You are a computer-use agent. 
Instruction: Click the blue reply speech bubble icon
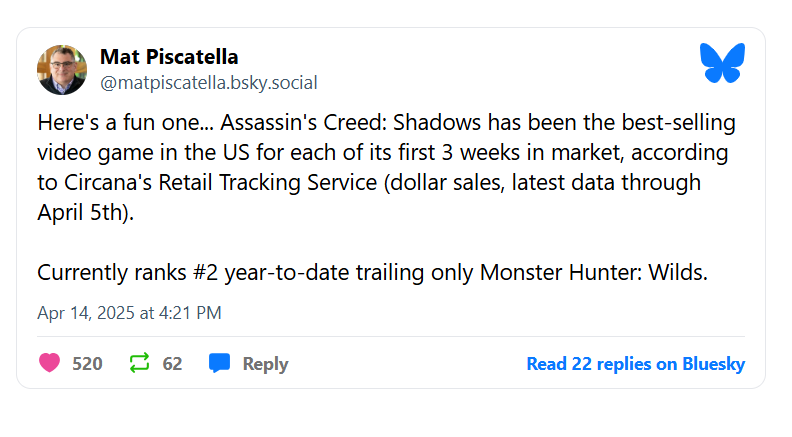219,363
